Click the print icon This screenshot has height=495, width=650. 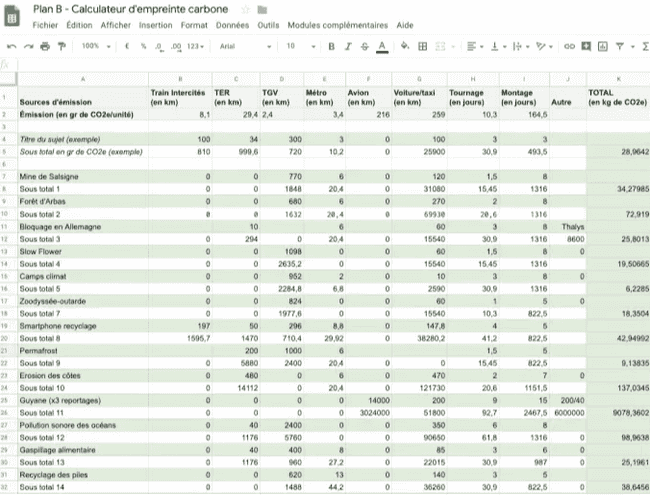coord(45,46)
